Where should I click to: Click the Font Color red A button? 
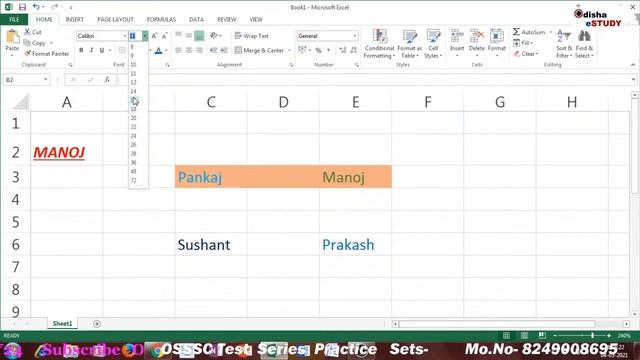pyautogui.click(x=158, y=51)
